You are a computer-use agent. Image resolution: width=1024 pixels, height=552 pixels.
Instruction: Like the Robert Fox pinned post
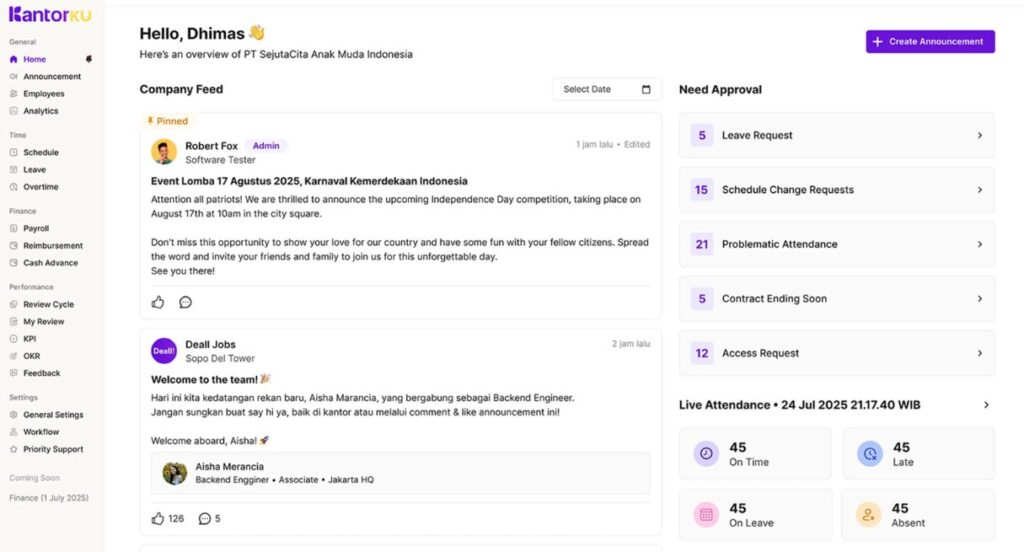(158, 302)
